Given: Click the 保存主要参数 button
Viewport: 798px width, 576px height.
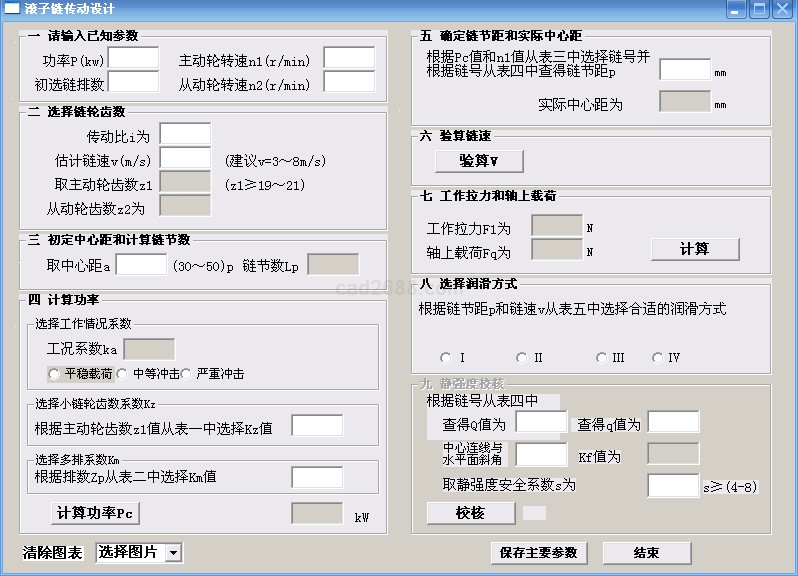Looking at the screenshot, I should pyautogui.click(x=538, y=553).
